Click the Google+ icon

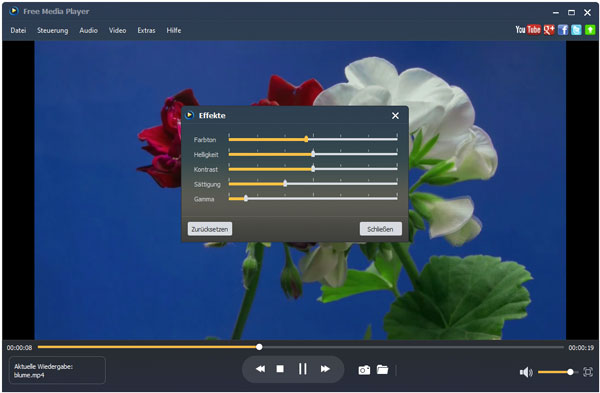(x=549, y=30)
